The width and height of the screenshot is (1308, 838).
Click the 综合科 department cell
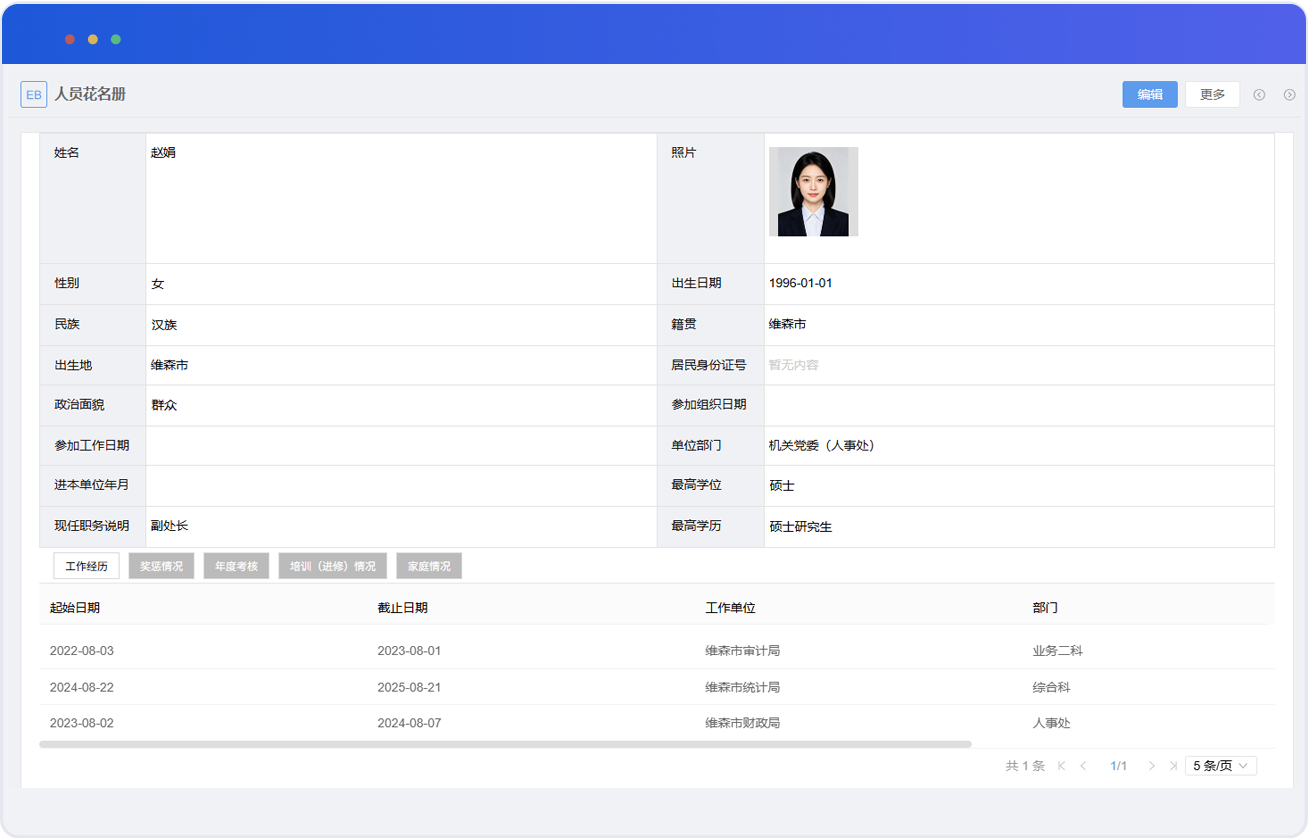coord(1052,687)
